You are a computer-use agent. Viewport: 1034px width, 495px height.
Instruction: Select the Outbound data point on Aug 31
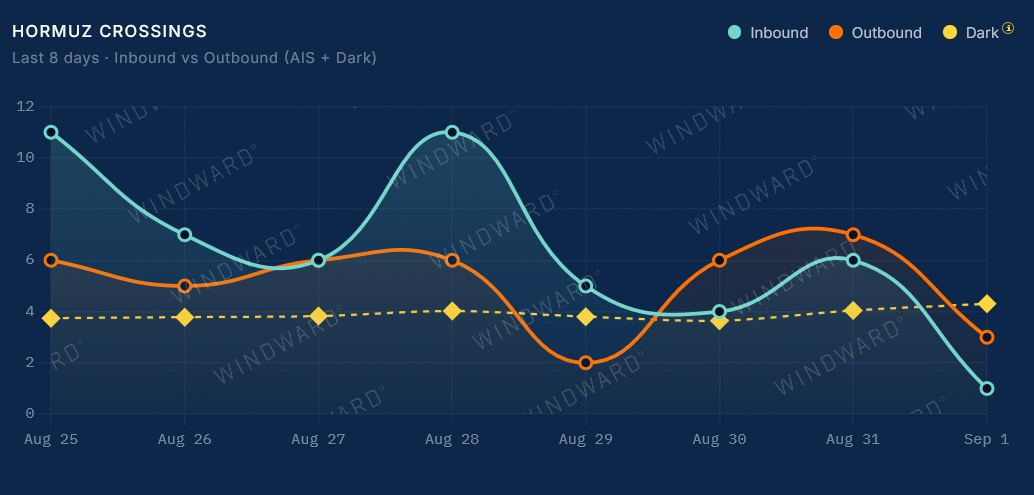853,235
